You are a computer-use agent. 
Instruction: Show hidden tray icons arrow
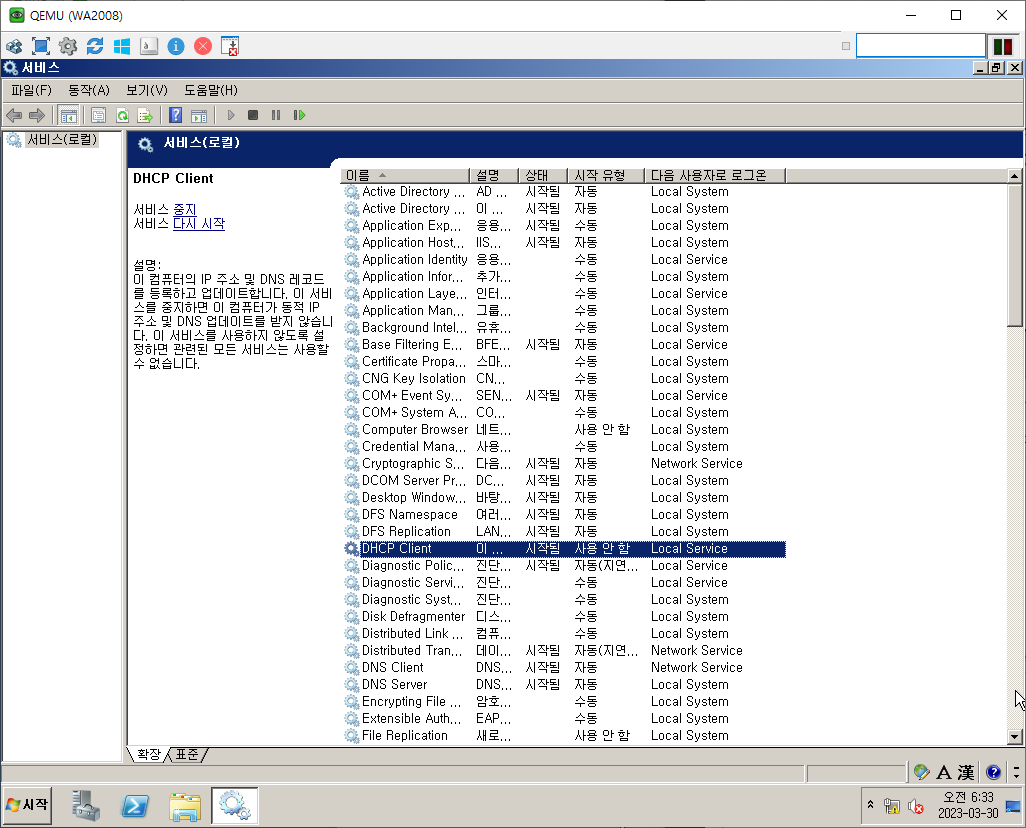[x=870, y=804]
